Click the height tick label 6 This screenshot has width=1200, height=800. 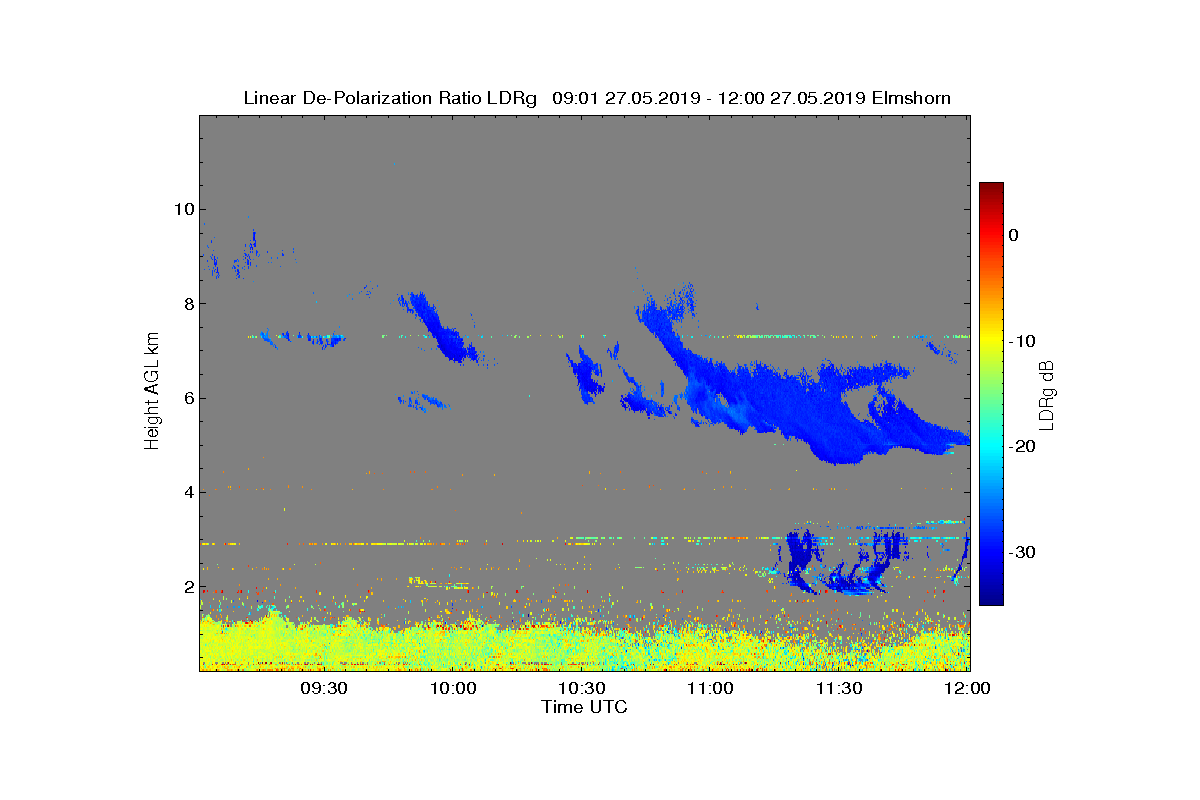point(188,398)
